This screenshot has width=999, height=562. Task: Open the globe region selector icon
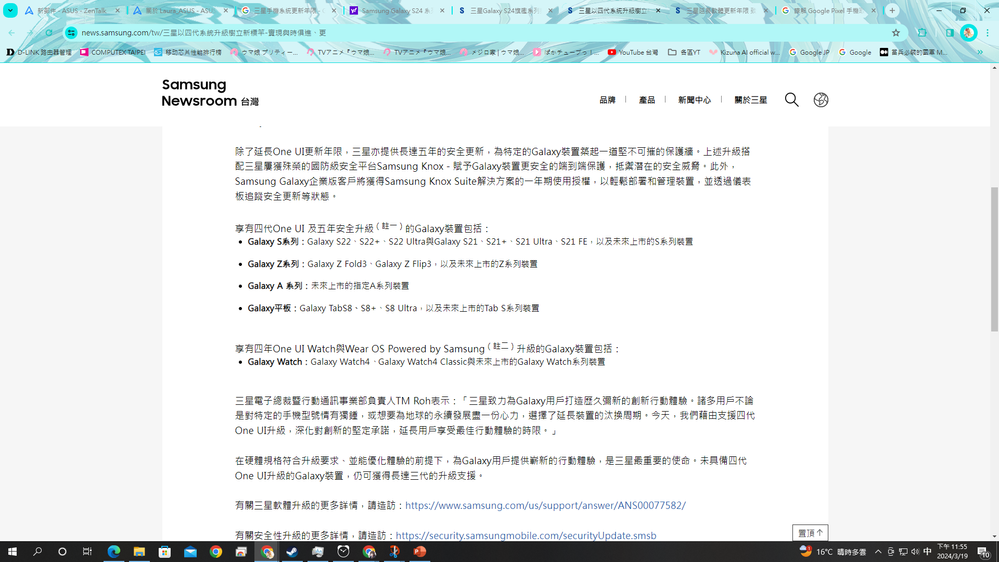821,99
